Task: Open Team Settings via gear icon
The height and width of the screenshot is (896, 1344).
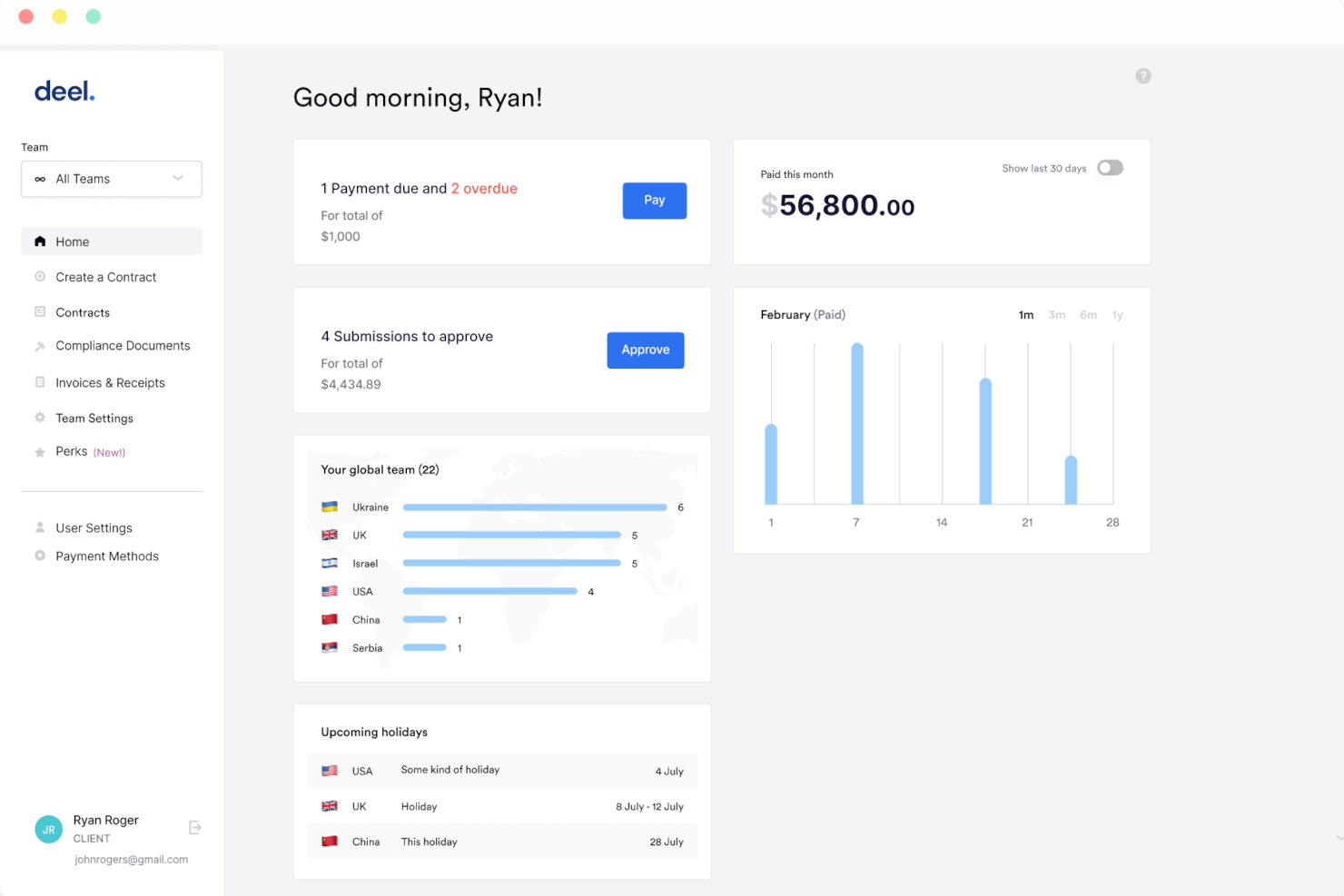Action: pos(40,418)
